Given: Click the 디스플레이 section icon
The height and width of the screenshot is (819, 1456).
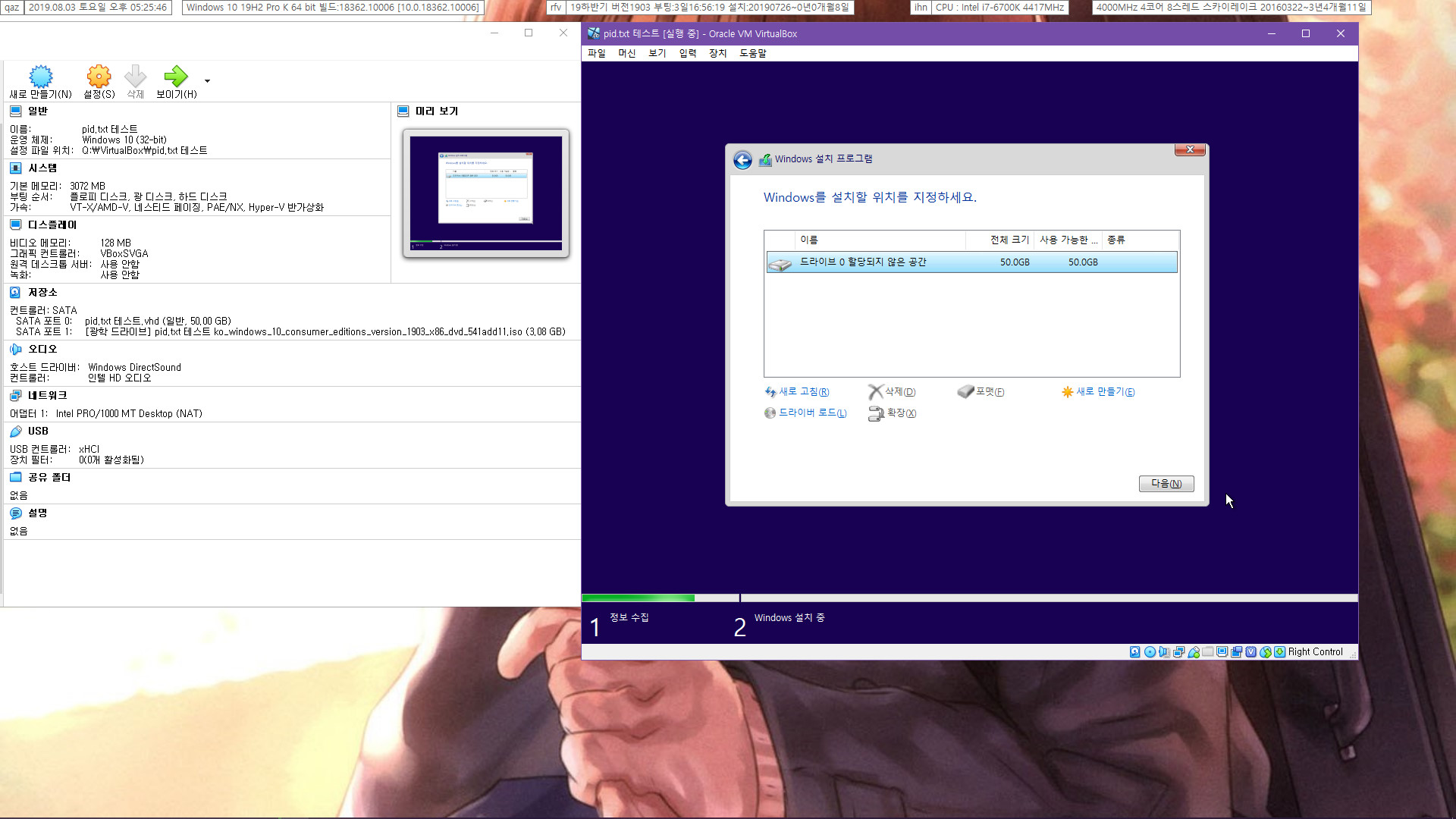Looking at the screenshot, I should tap(16, 225).
